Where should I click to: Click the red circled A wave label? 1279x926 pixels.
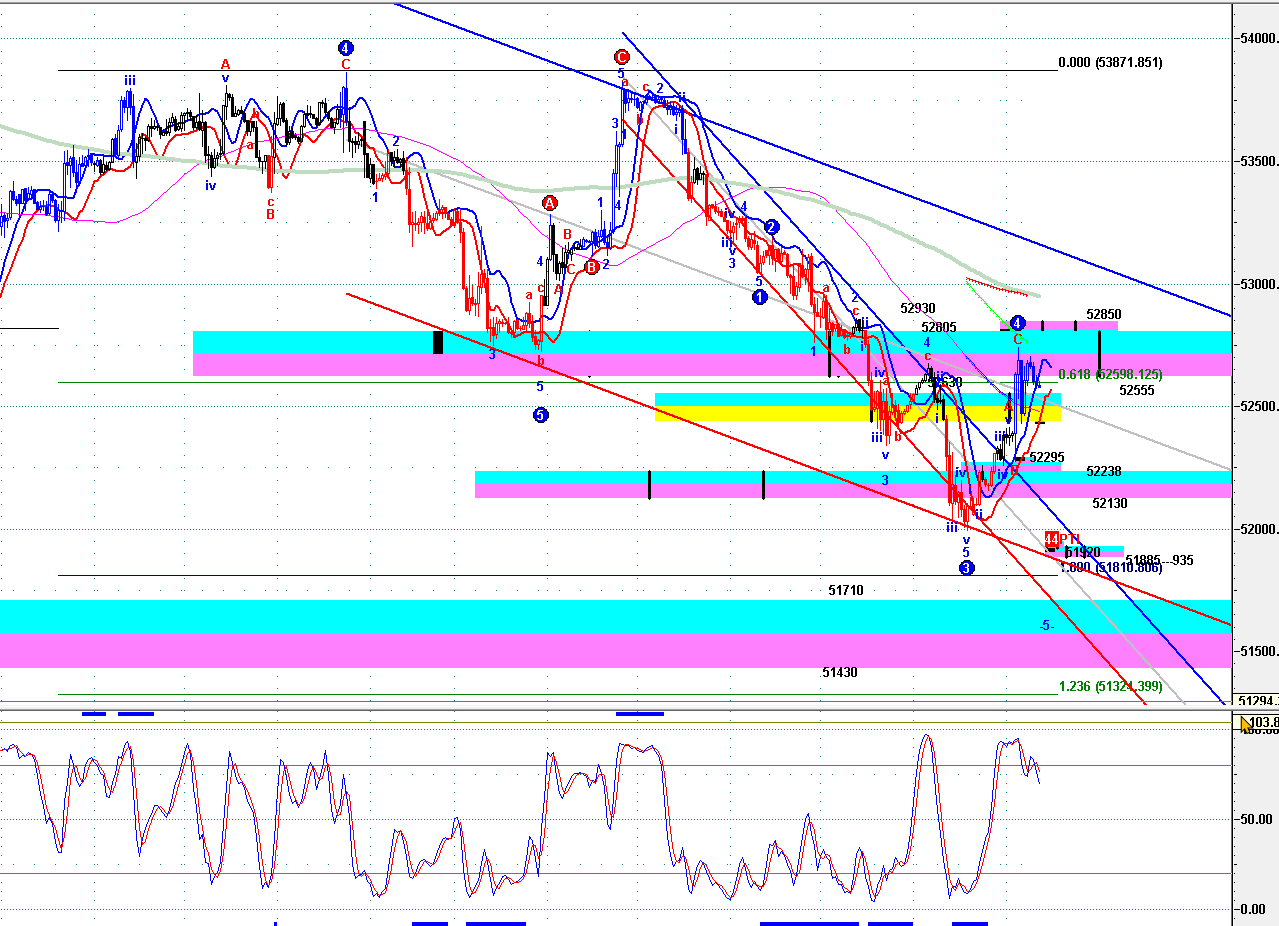[x=550, y=203]
